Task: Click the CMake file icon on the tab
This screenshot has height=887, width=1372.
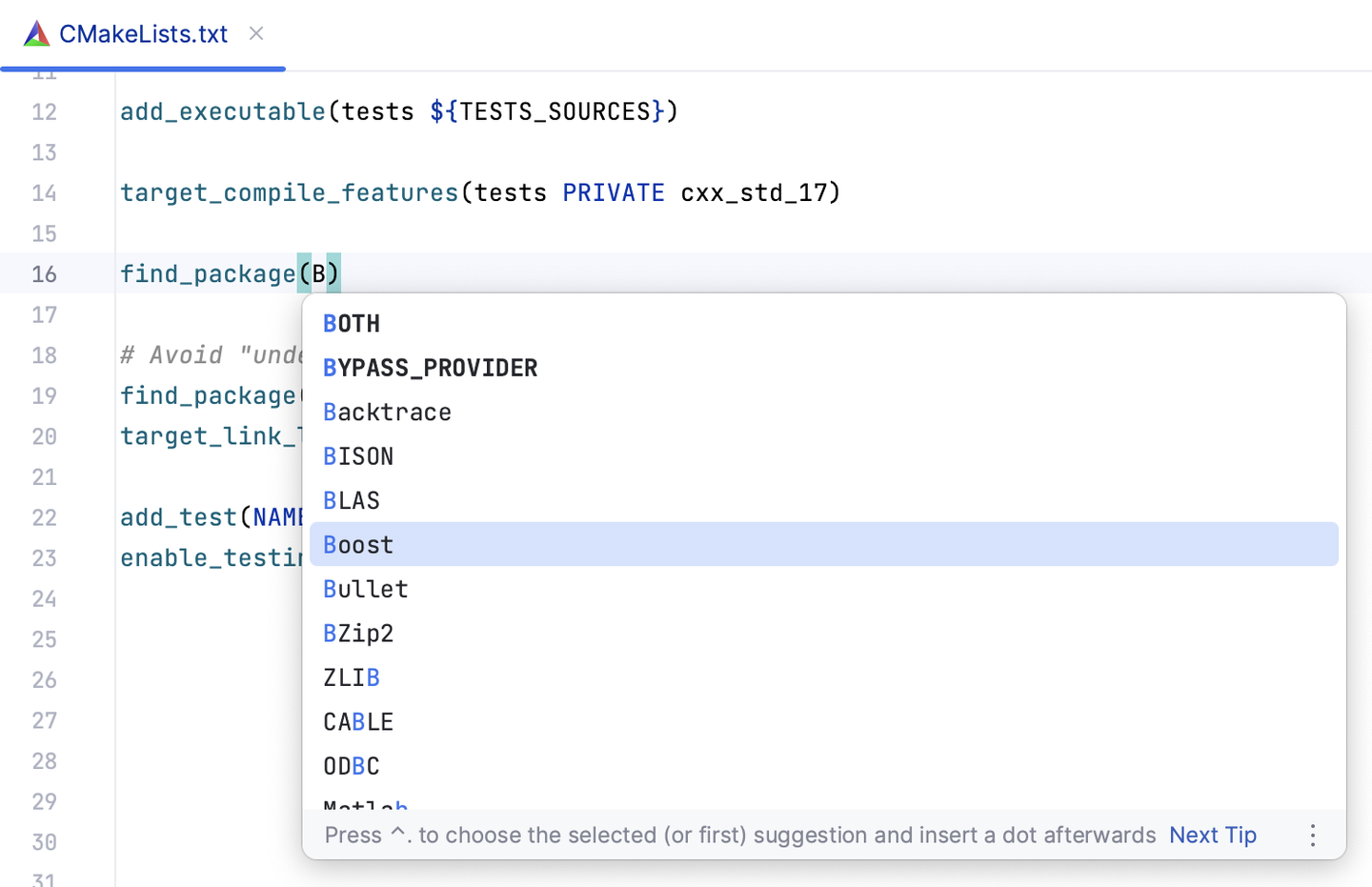Action: [x=36, y=32]
